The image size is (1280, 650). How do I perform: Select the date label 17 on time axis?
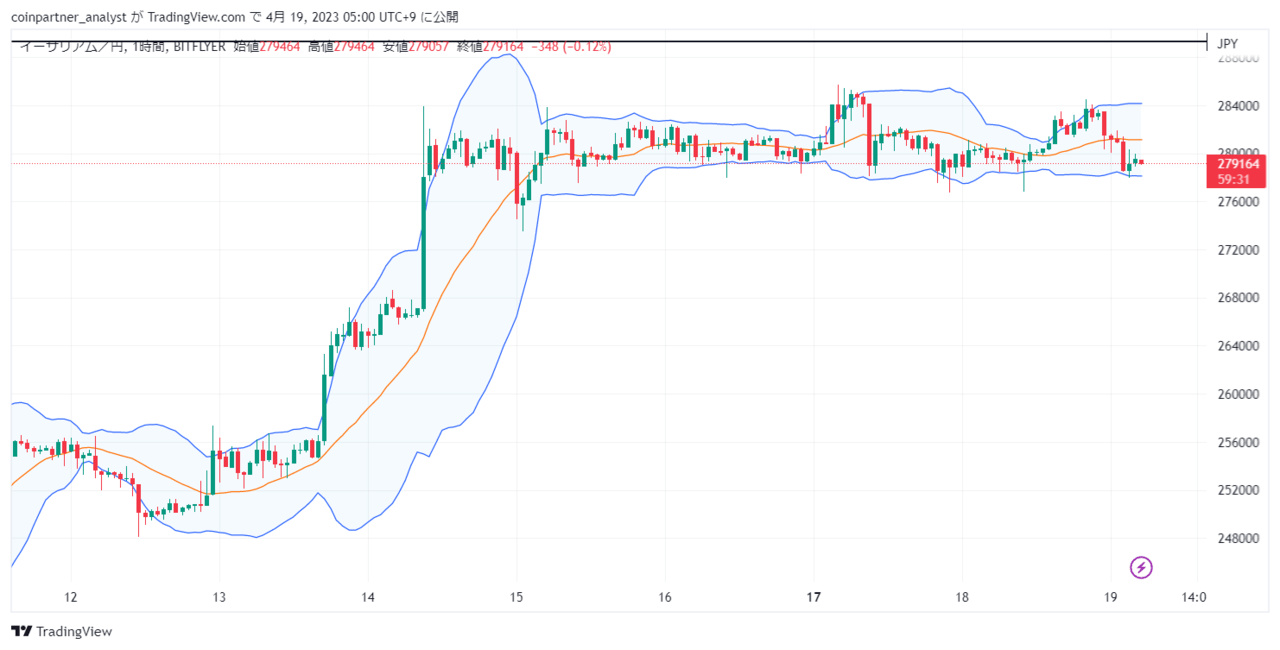click(x=813, y=598)
